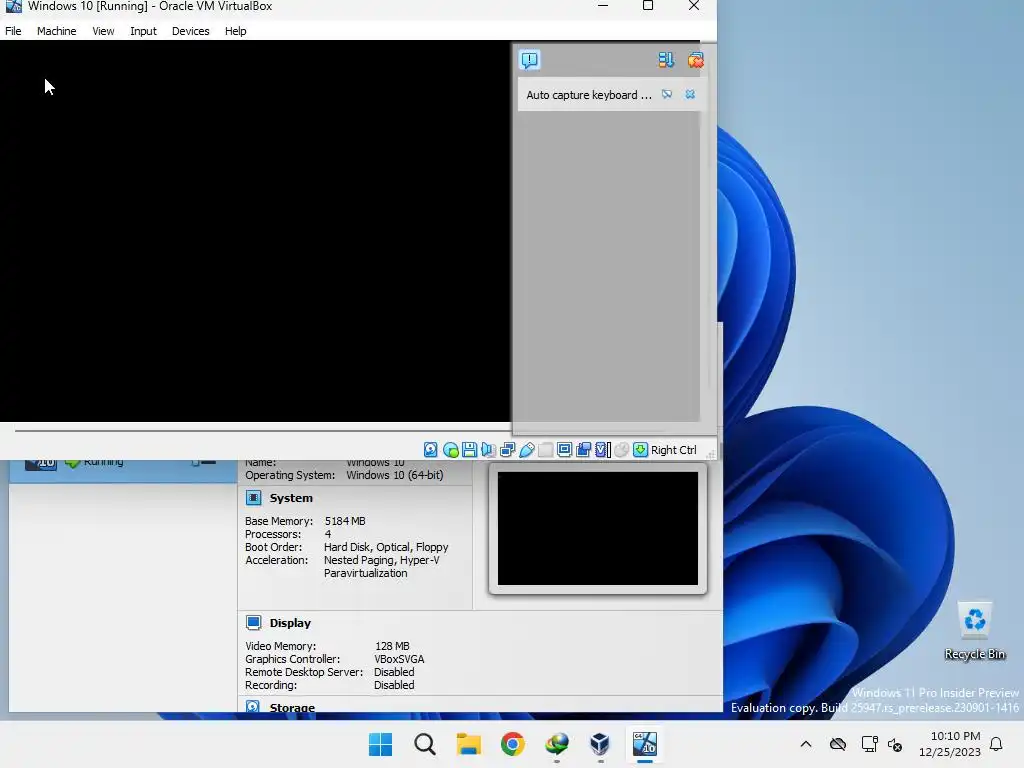Show hidden system tray icons
The width and height of the screenshot is (1024, 768).
(806, 744)
